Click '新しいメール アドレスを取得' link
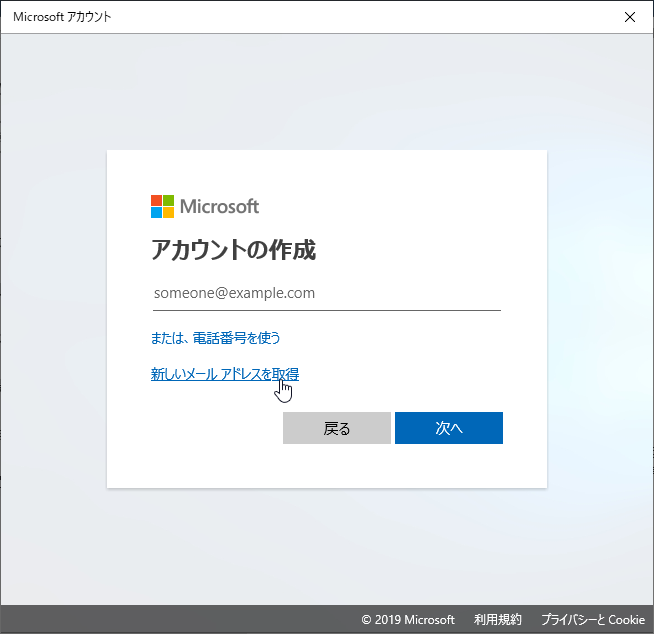 point(225,374)
